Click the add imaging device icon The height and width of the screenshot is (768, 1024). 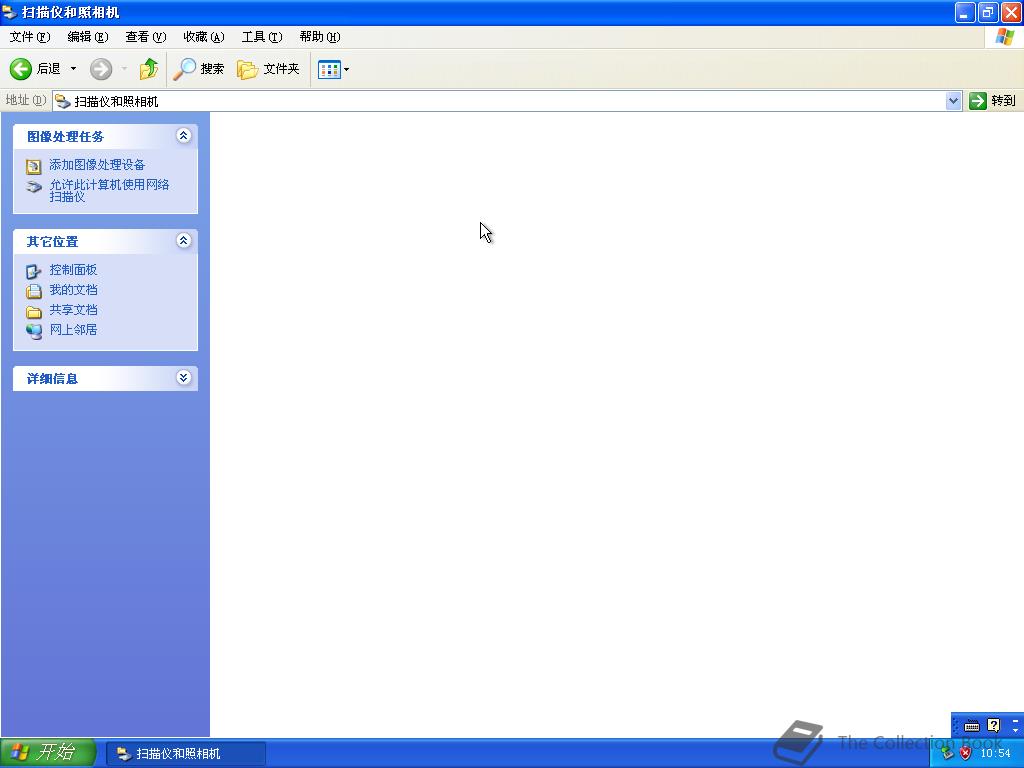tap(33, 166)
